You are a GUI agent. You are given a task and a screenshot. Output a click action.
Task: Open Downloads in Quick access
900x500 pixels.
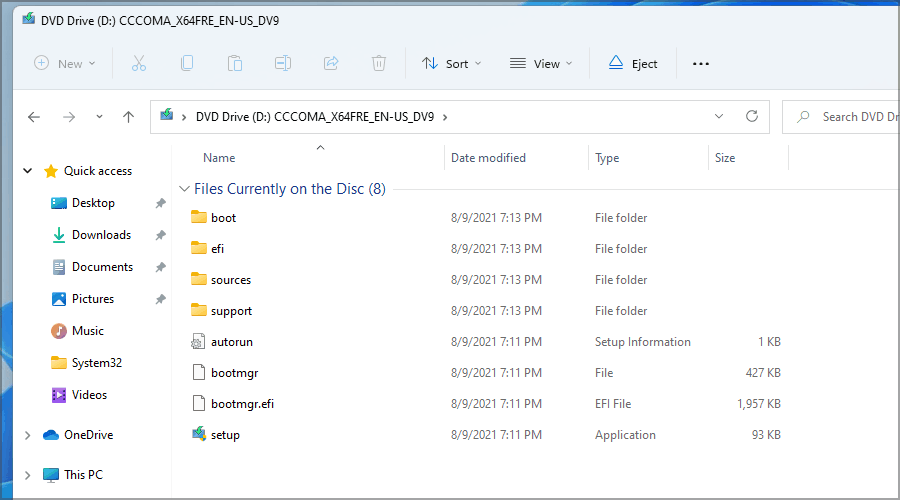click(x=101, y=235)
